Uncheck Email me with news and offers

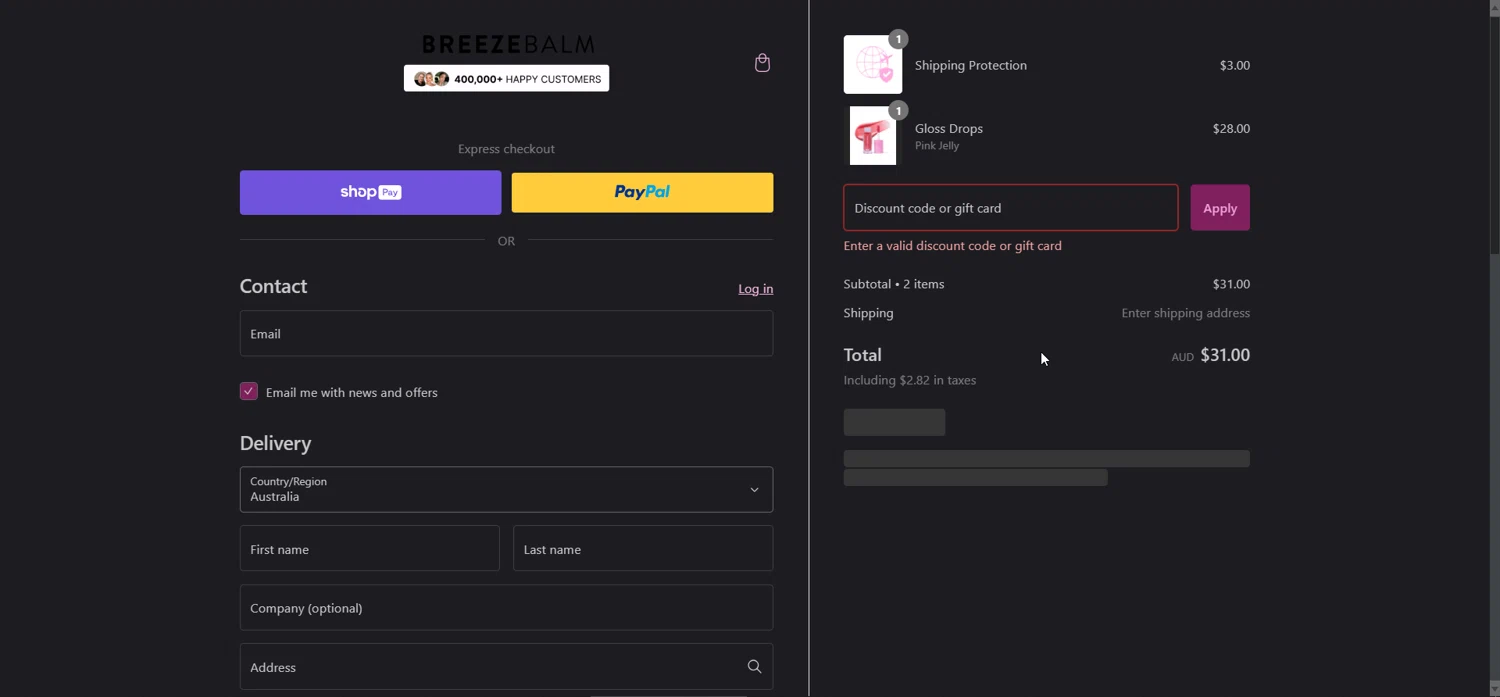(248, 392)
